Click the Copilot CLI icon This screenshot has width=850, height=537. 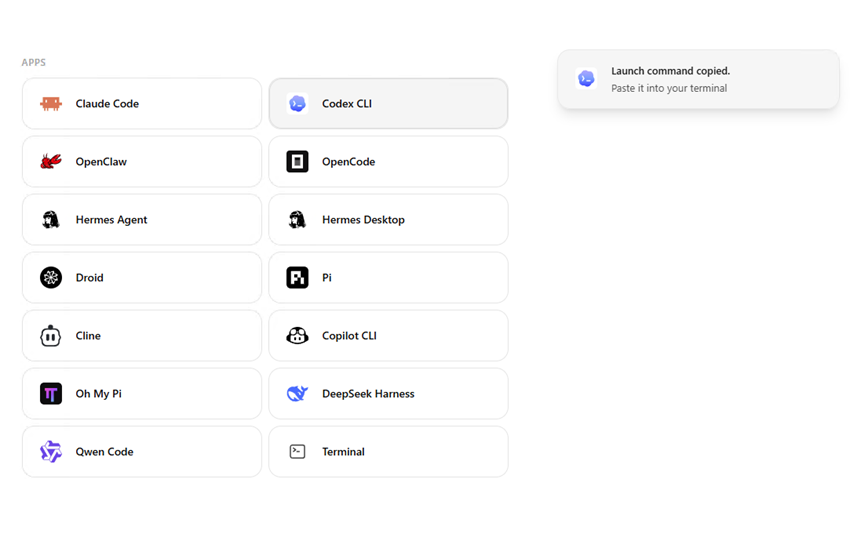(298, 335)
